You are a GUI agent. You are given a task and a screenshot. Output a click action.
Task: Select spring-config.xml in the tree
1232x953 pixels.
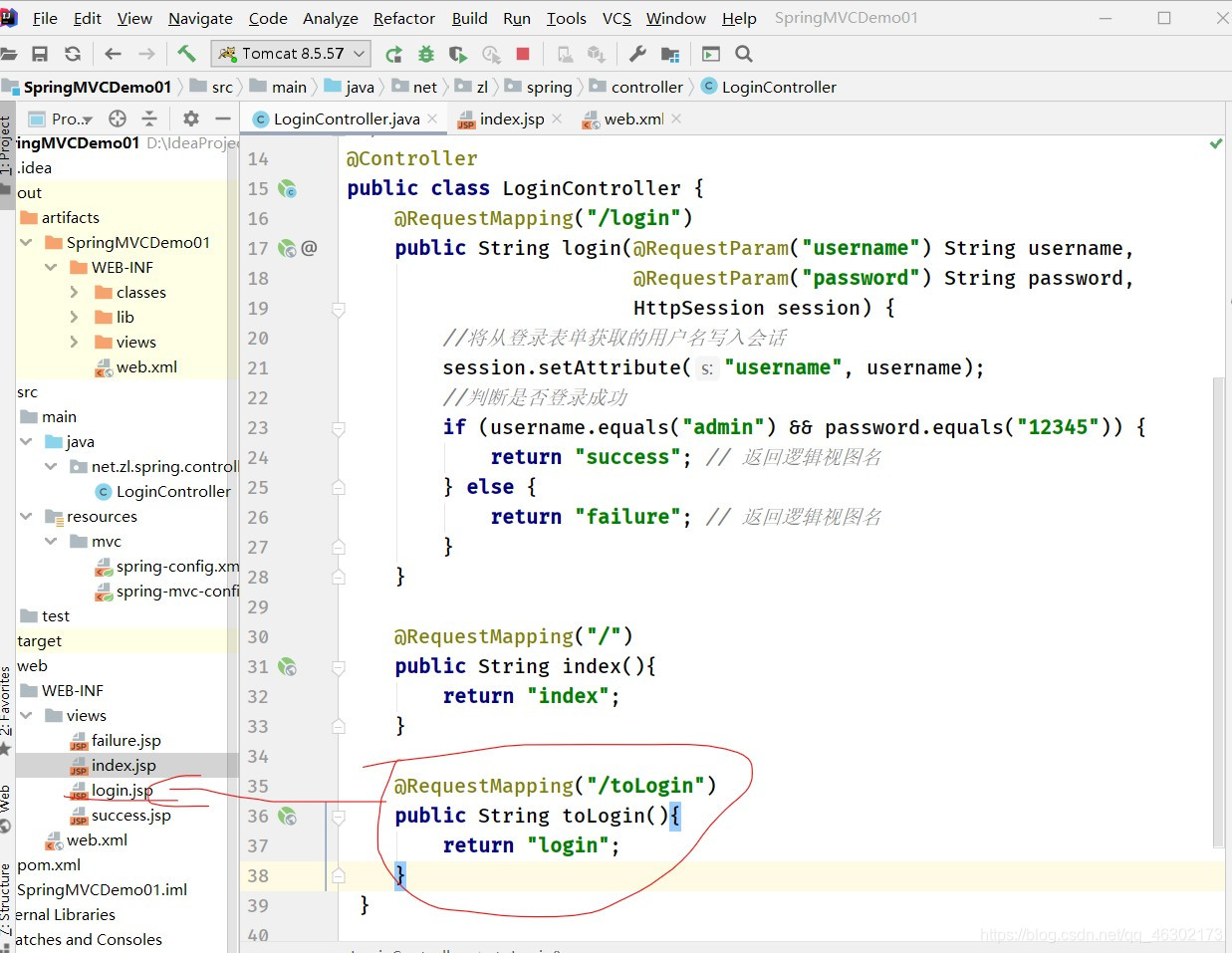(x=166, y=566)
